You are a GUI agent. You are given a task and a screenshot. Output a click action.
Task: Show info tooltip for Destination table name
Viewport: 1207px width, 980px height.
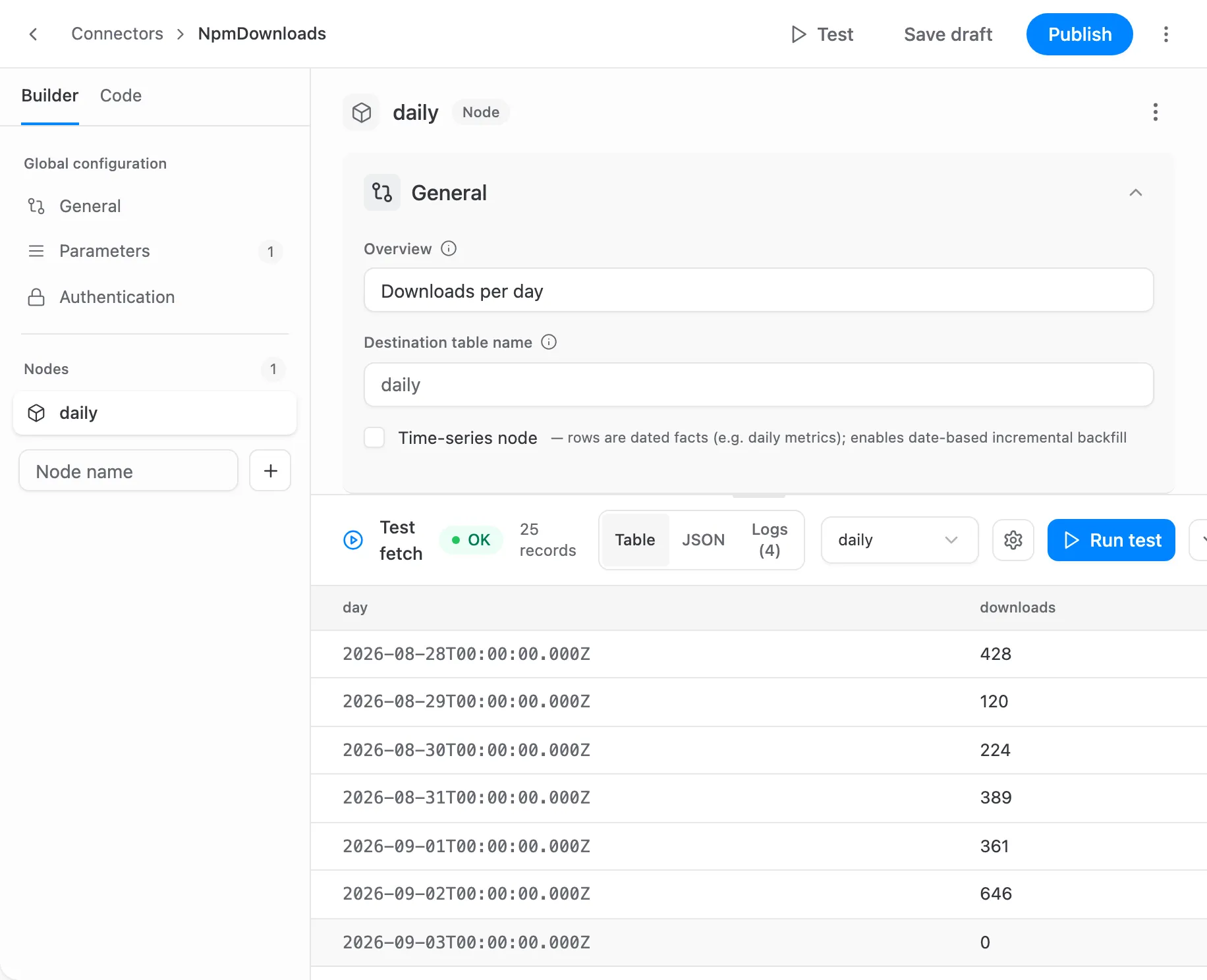coord(549,342)
